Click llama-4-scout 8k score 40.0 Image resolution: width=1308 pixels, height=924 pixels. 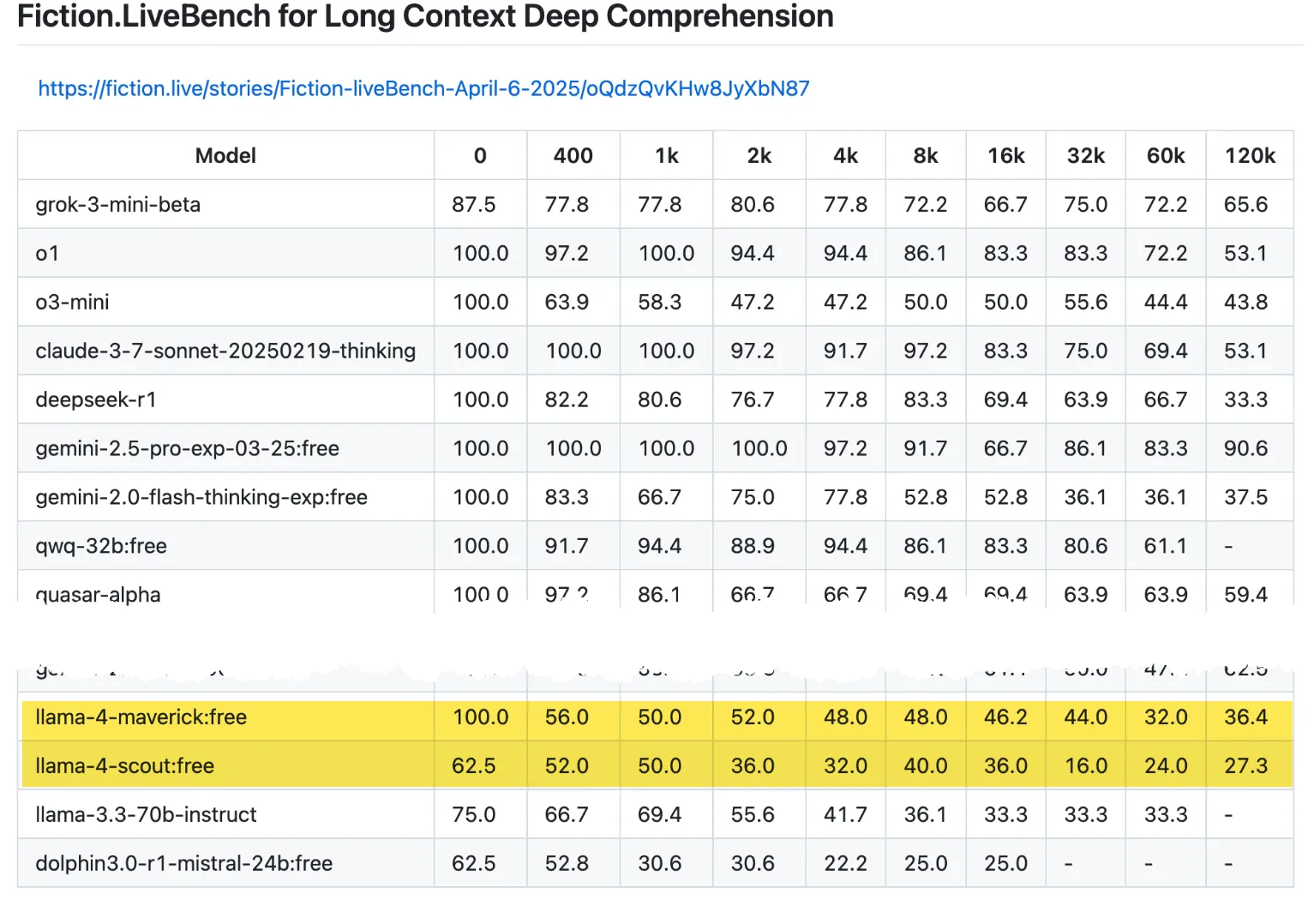pos(926,765)
